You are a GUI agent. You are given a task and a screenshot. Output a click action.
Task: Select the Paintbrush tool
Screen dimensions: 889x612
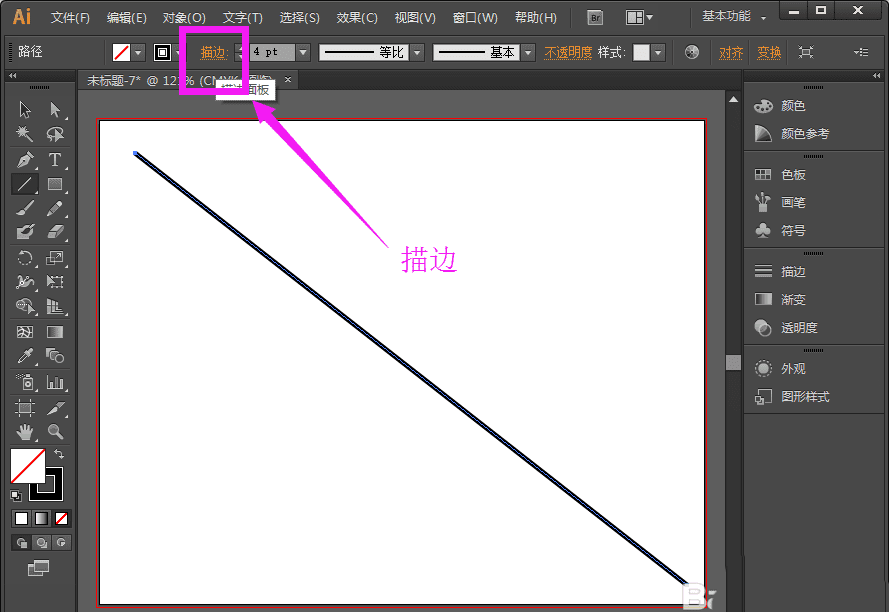click(24, 208)
